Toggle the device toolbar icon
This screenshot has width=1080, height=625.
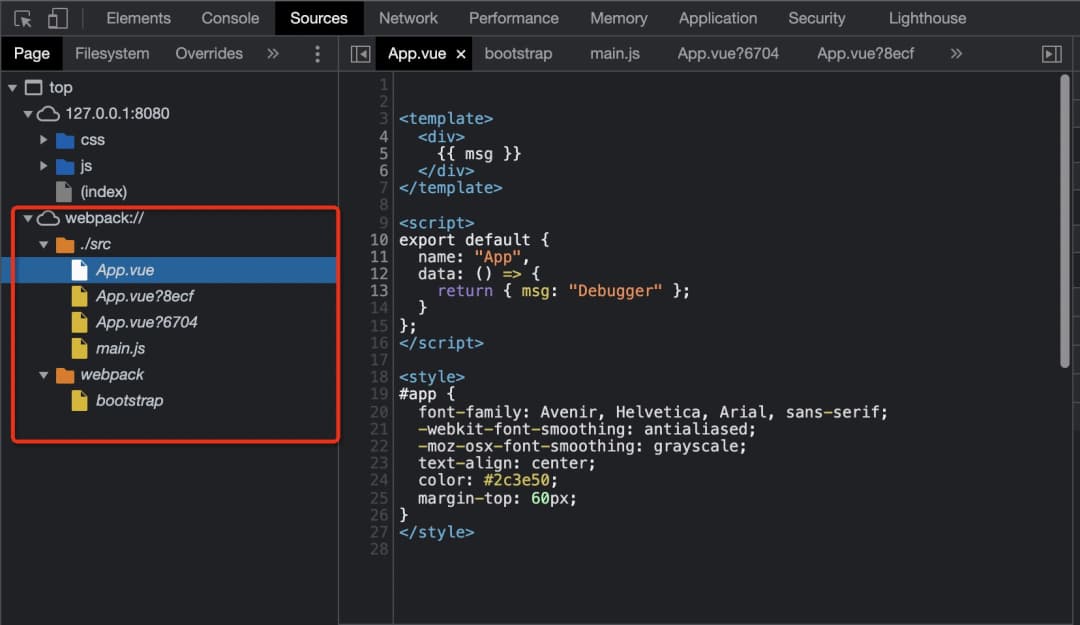pyautogui.click(x=58, y=18)
